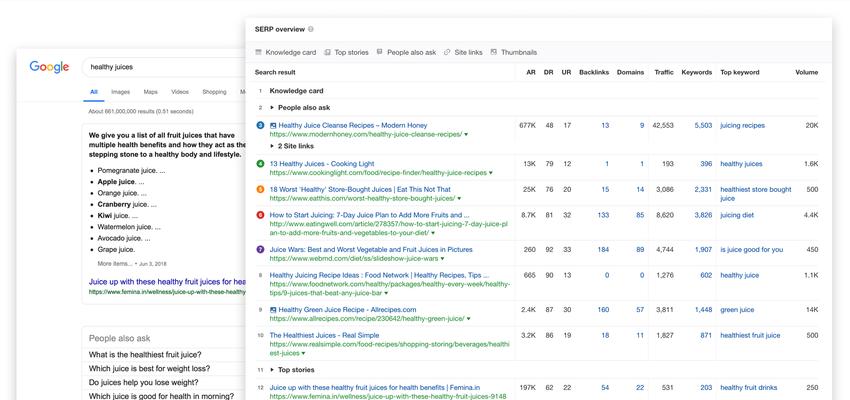850x400 pixels.
Task: Click More items link in snippet
Action: (x=114, y=263)
